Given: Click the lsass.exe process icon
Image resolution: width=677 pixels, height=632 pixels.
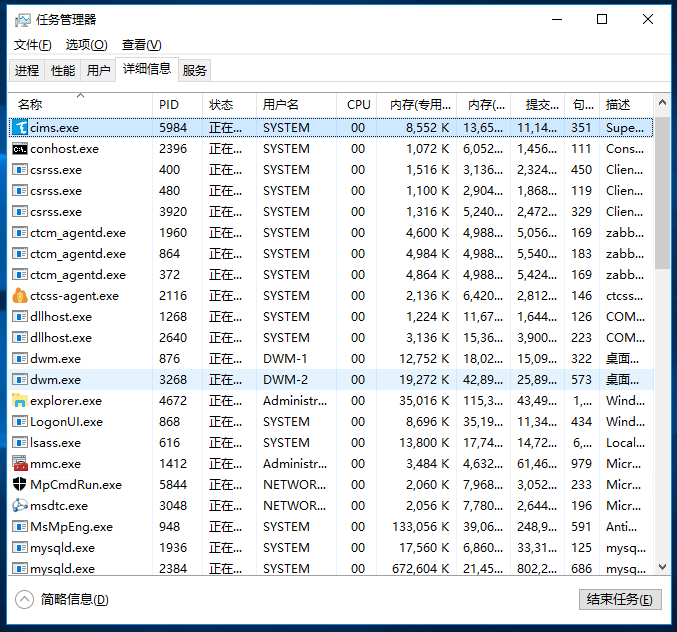Looking at the screenshot, I should [20, 442].
